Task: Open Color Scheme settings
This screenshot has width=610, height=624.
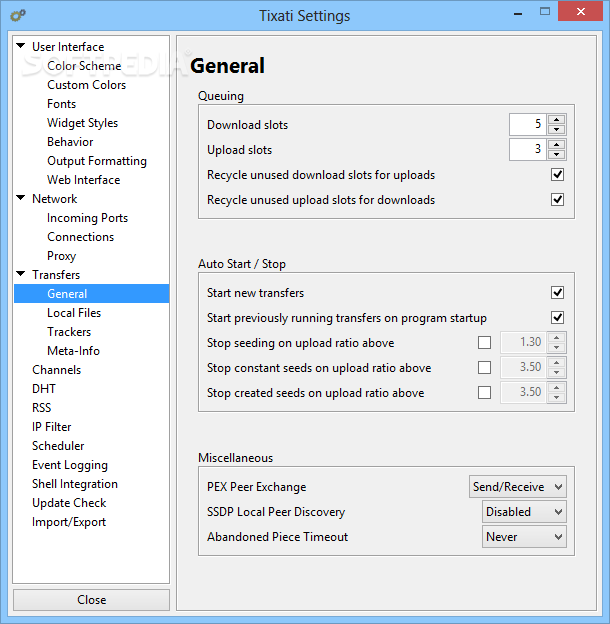Action: coord(84,66)
